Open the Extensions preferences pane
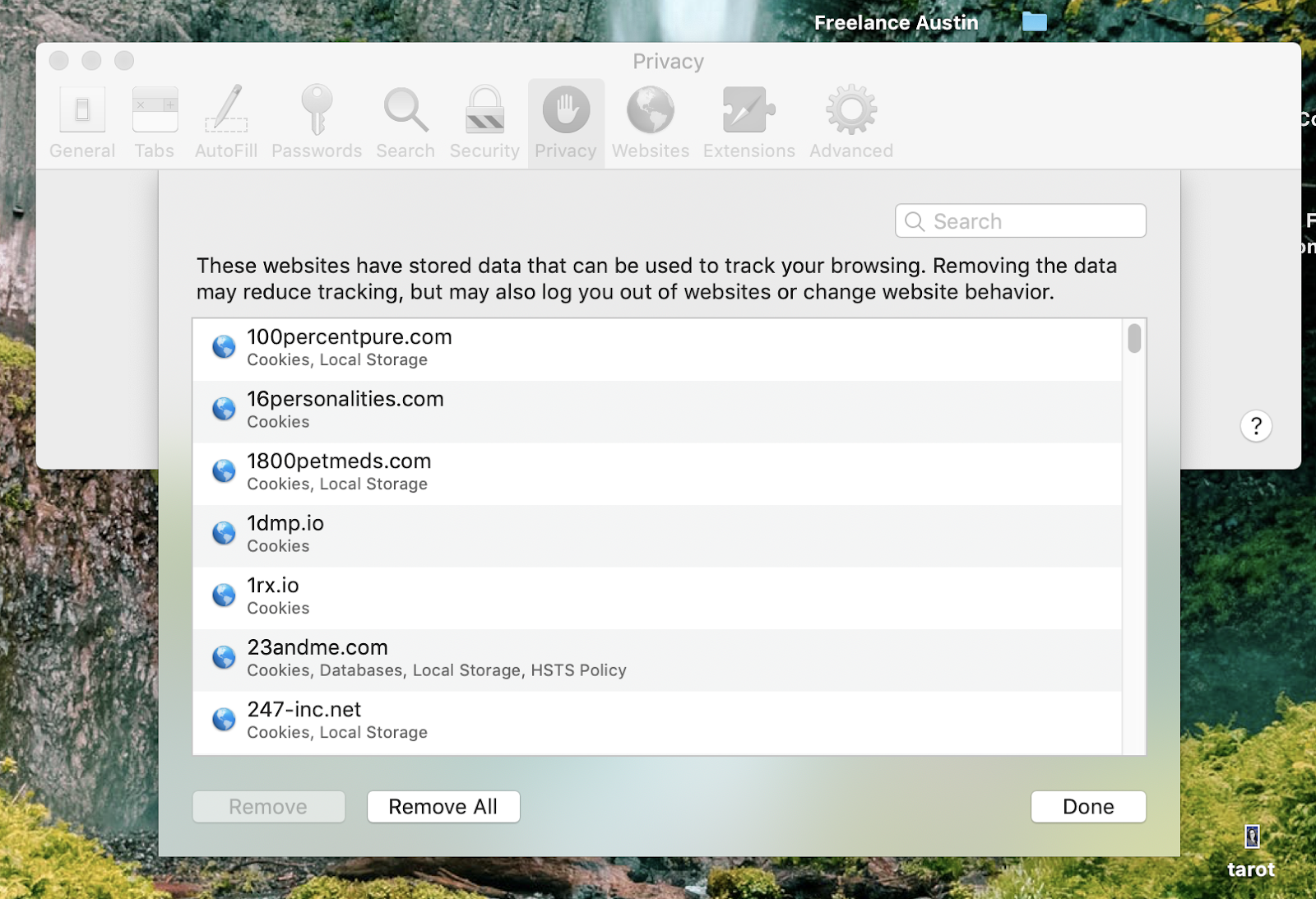Screen dimensions: 1316x899 click(749, 123)
